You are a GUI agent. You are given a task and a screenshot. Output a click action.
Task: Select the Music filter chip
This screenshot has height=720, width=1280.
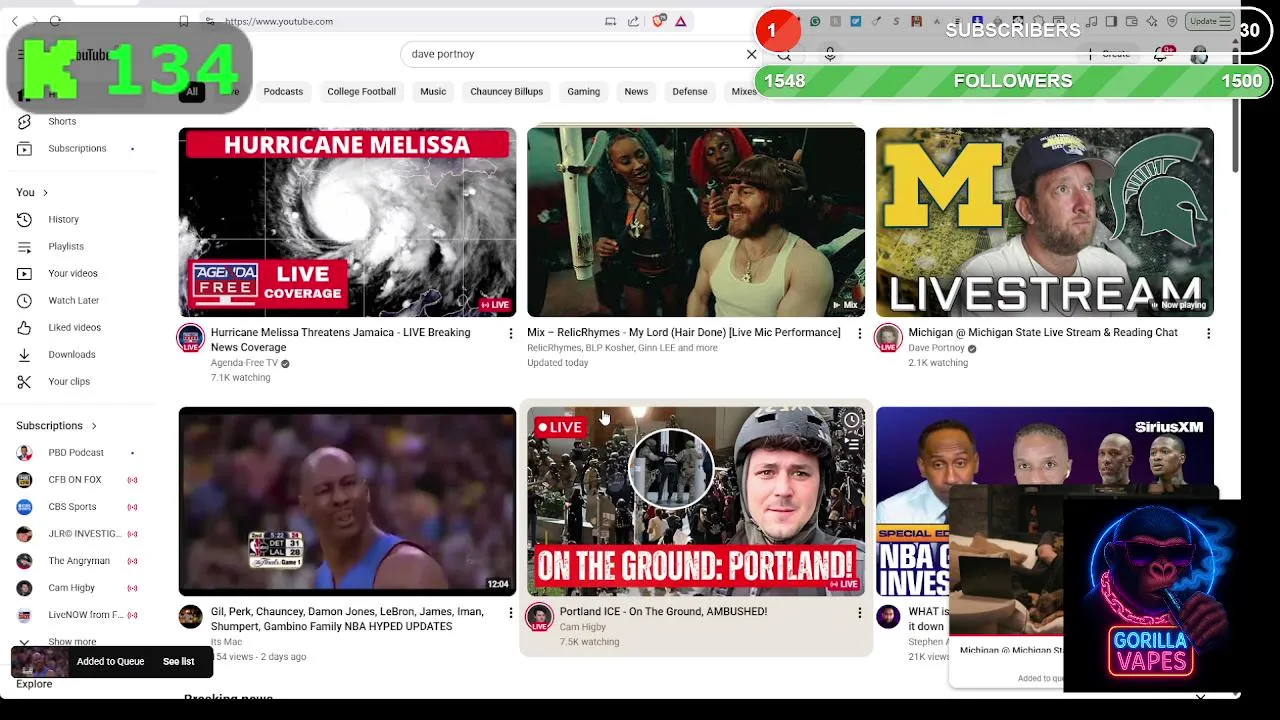point(433,92)
